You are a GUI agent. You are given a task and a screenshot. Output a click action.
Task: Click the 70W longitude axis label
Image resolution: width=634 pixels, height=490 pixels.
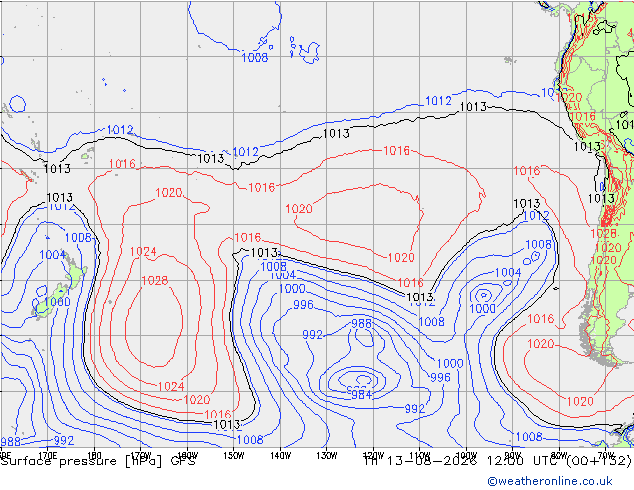[606, 455]
